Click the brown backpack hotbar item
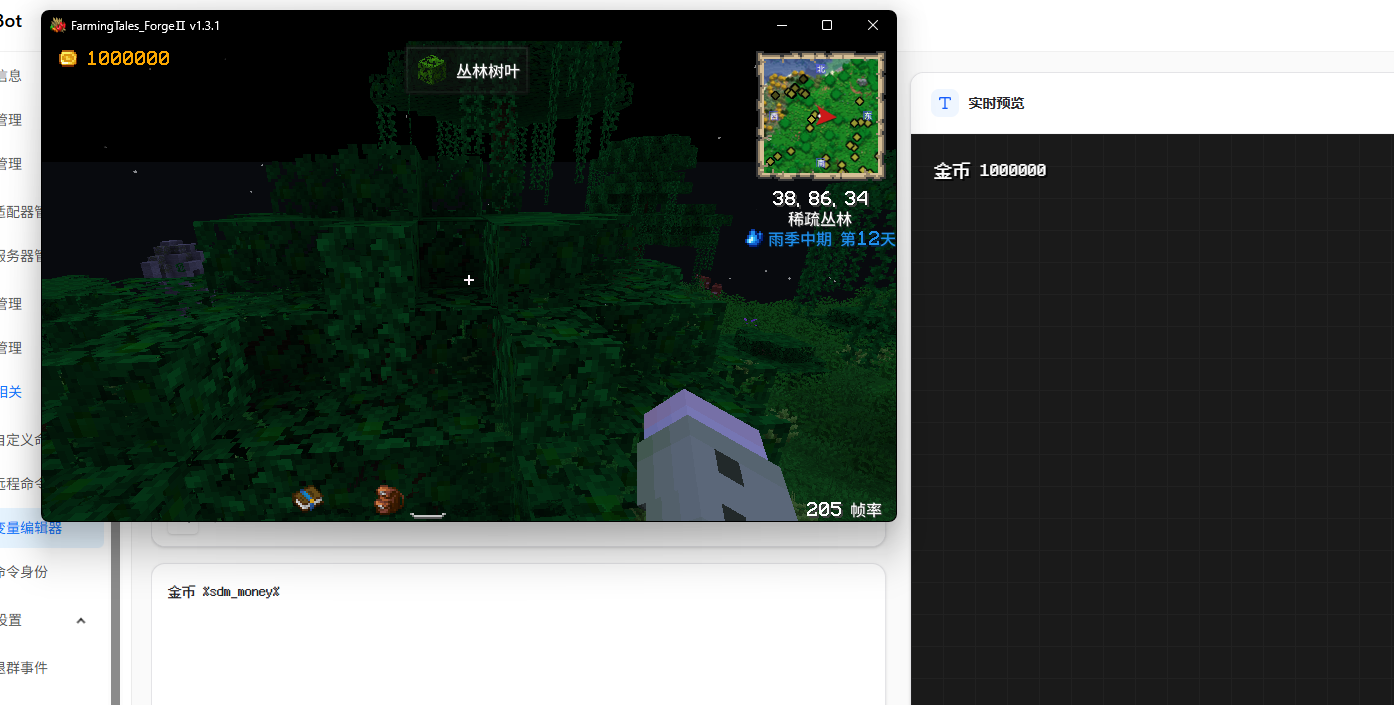The image size is (1394, 705). 388,499
